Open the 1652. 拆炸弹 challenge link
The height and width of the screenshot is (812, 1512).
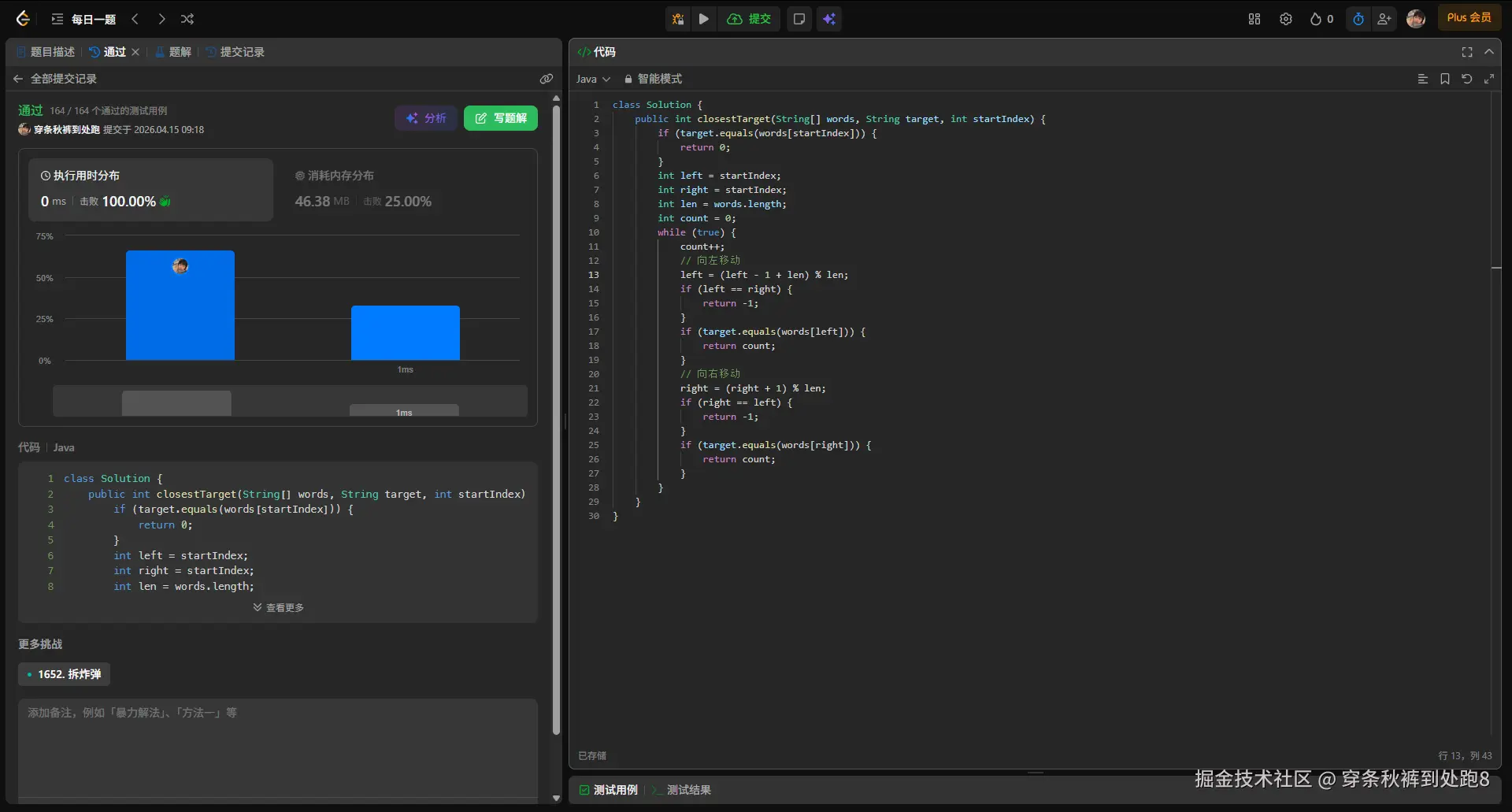[x=65, y=674]
